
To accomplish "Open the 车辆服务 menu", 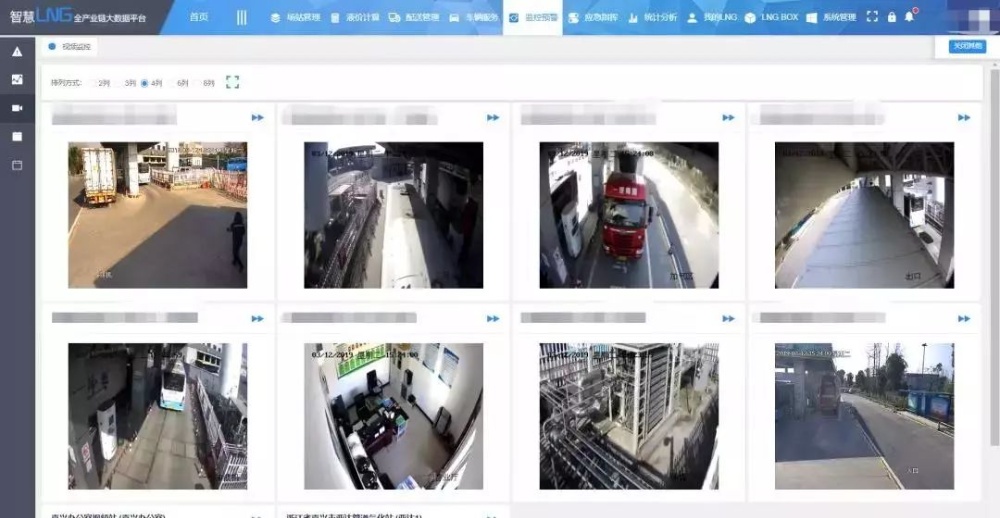I will point(473,18).
